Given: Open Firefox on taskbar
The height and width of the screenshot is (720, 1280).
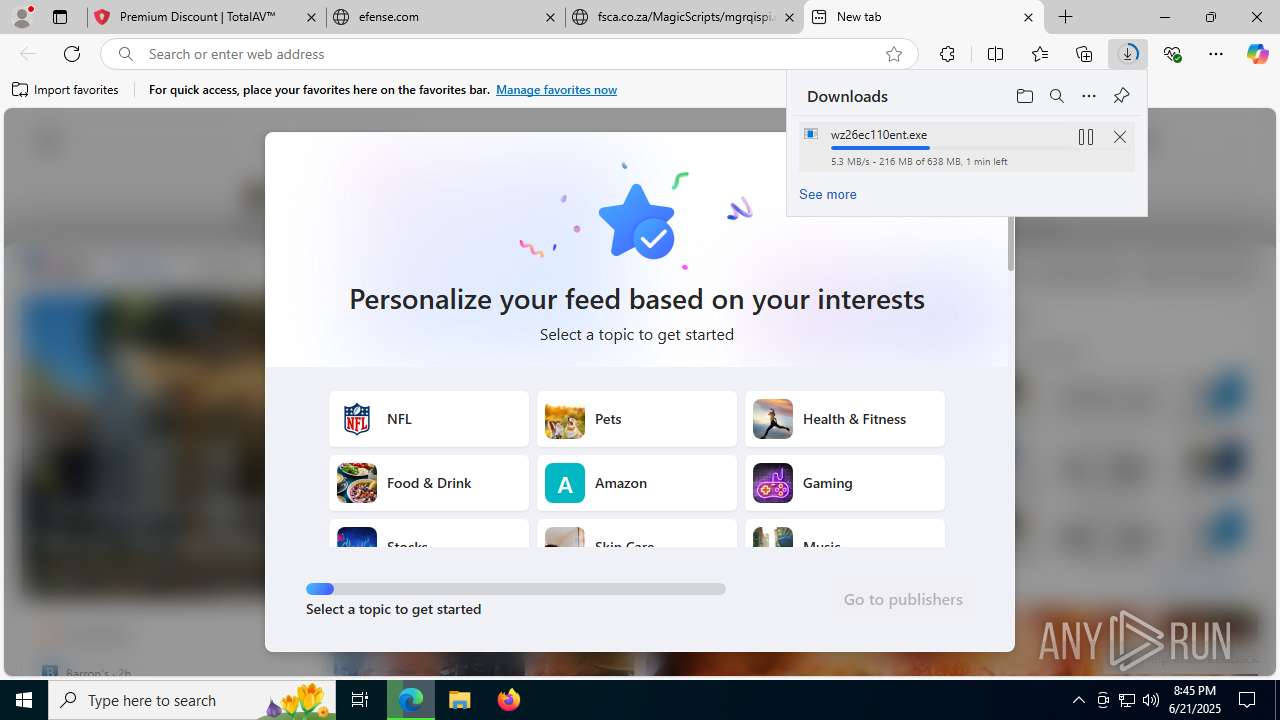Looking at the screenshot, I should (509, 700).
